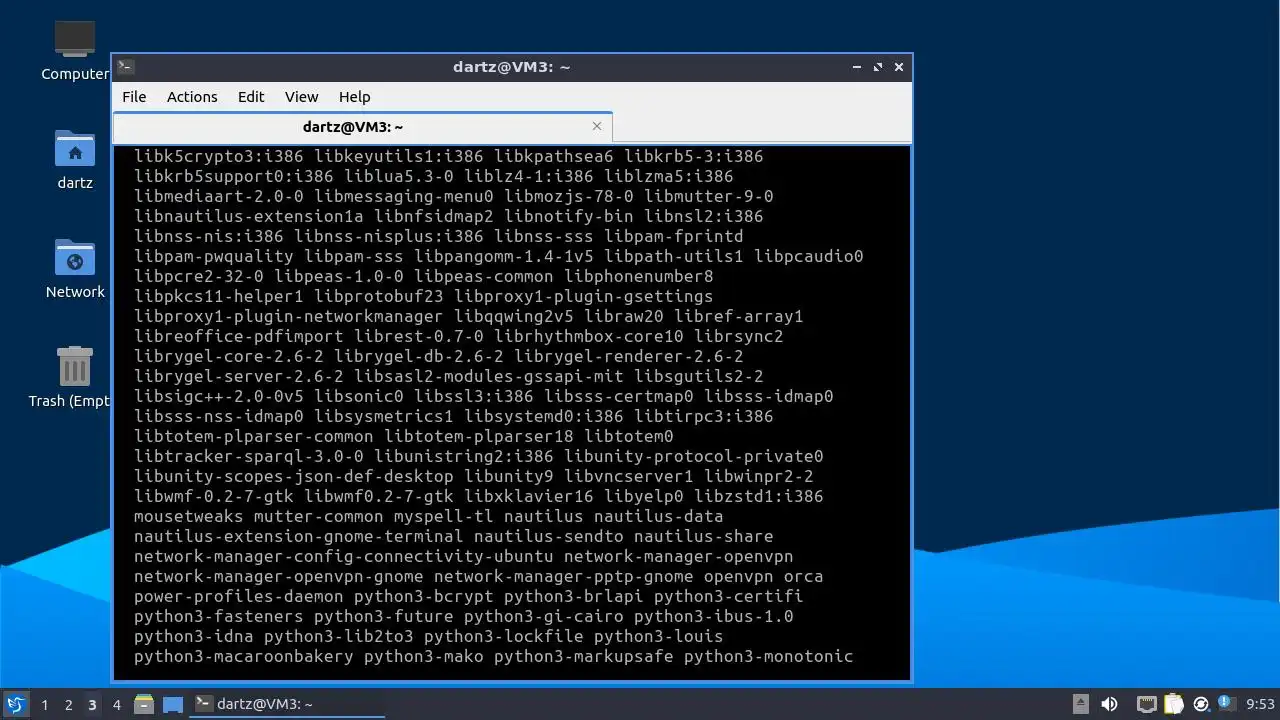Viewport: 1280px width, 720px height.
Task: Click the text "python3-monotonic"
Action: (x=769, y=656)
